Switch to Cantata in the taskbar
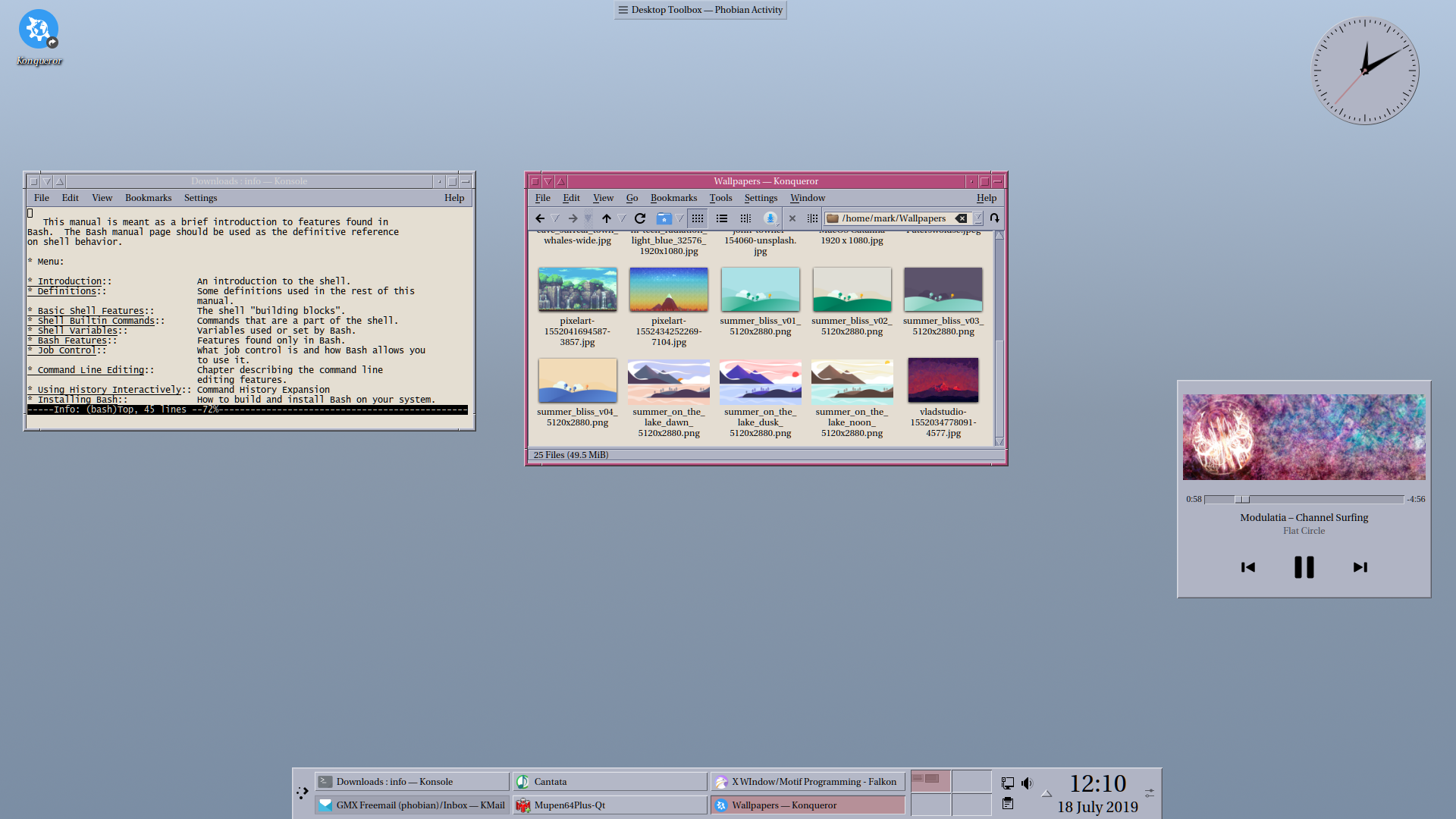Screen dimensions: 1456x819 click(x=610, y=782)
